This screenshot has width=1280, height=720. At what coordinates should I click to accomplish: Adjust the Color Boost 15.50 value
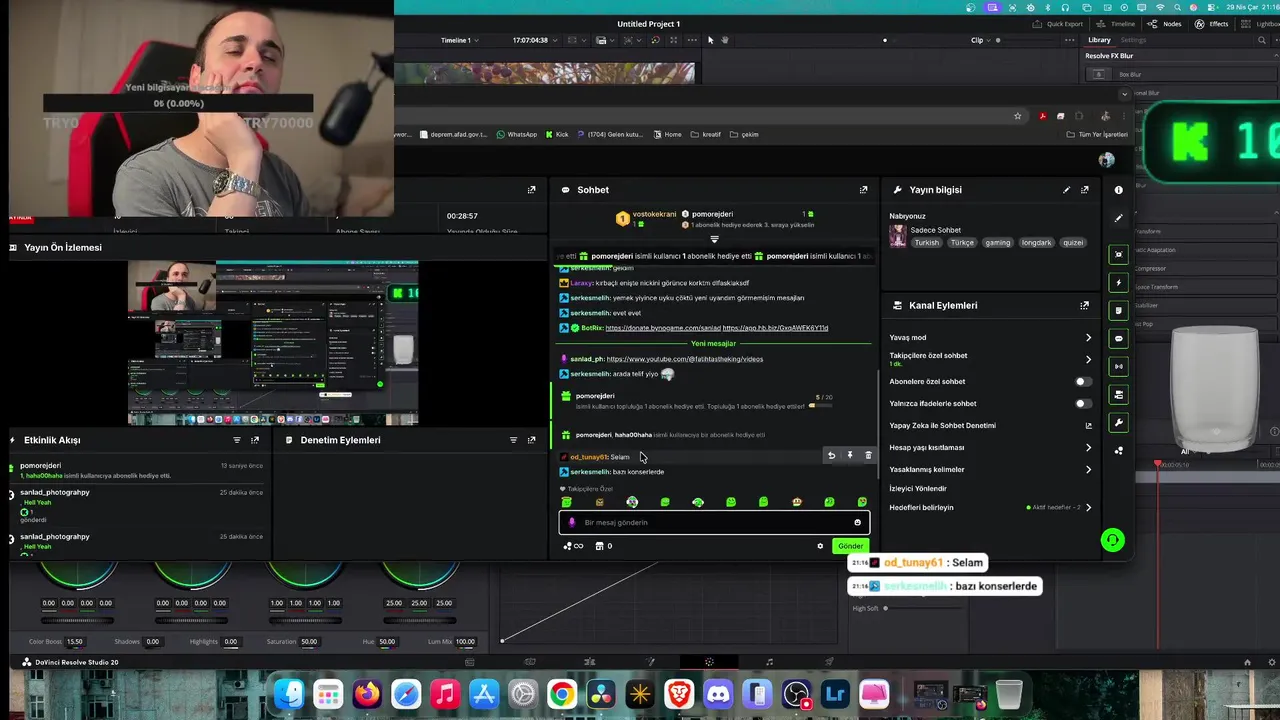pos(75,642)
